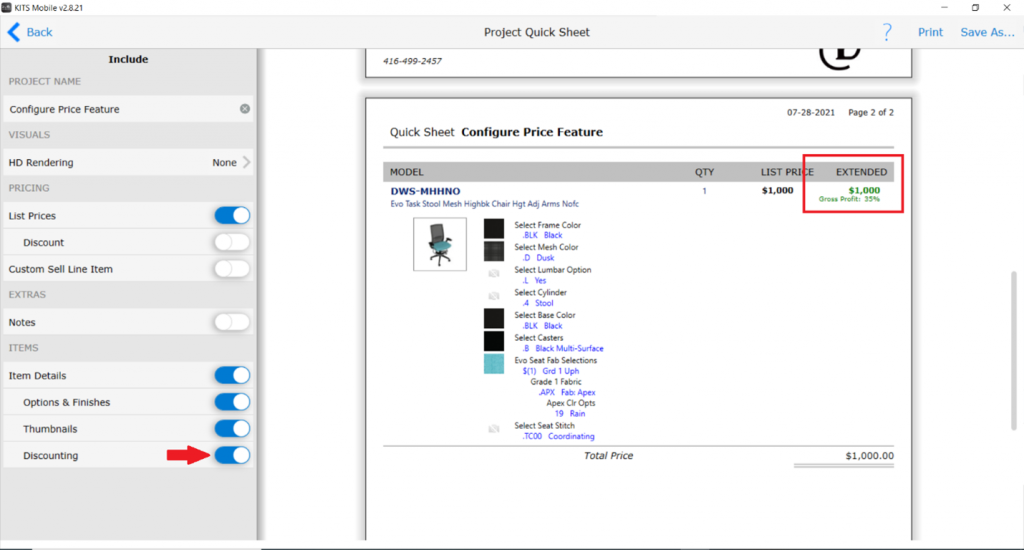Click the 'Project Quick Sheet' title
Image resolution: width=1024 pixels, height=550 pixels.
pos(536,32)
